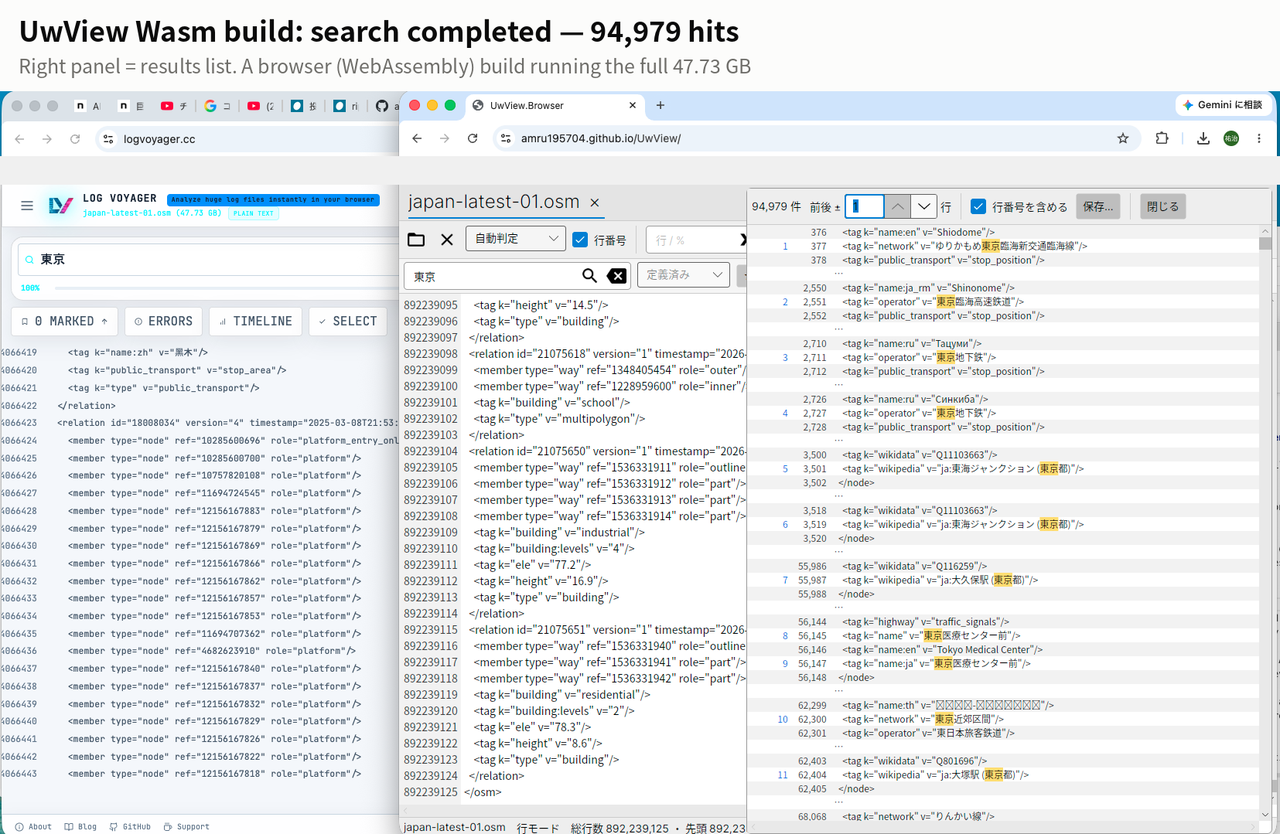
Task: Click the 94,979 件 hit count label
Action: (x=776, y=207)
